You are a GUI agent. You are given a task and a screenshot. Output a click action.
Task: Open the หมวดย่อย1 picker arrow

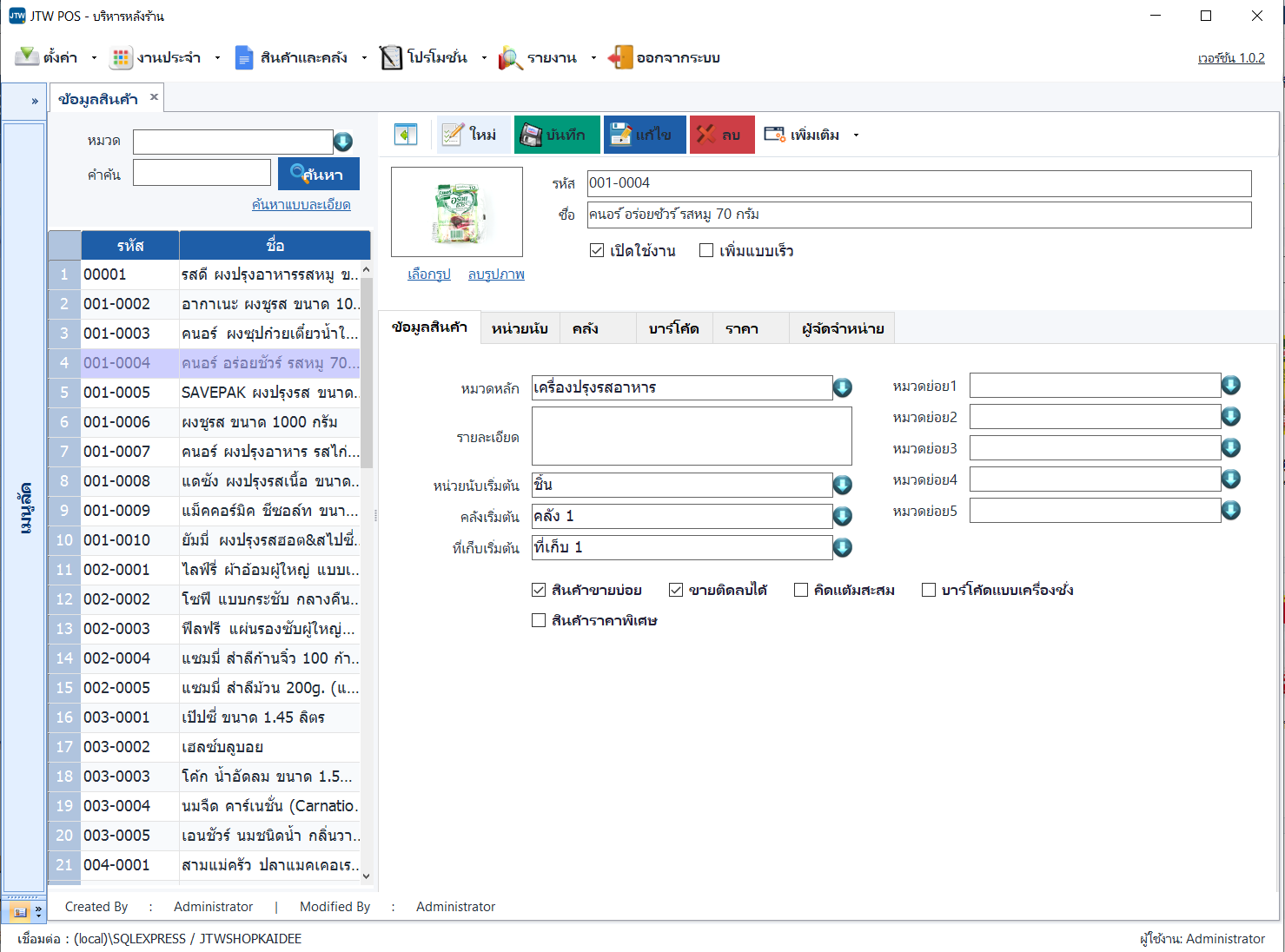pos(1231,385)
